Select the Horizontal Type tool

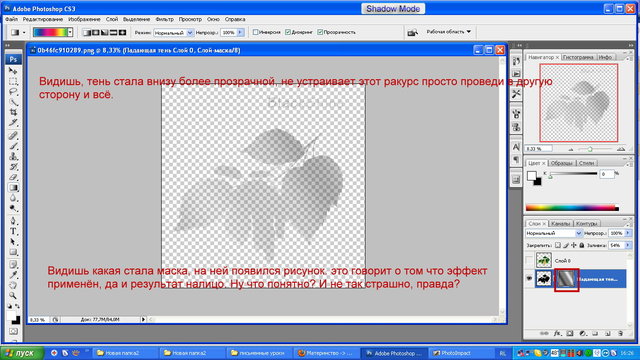click(x=13, y=231)
